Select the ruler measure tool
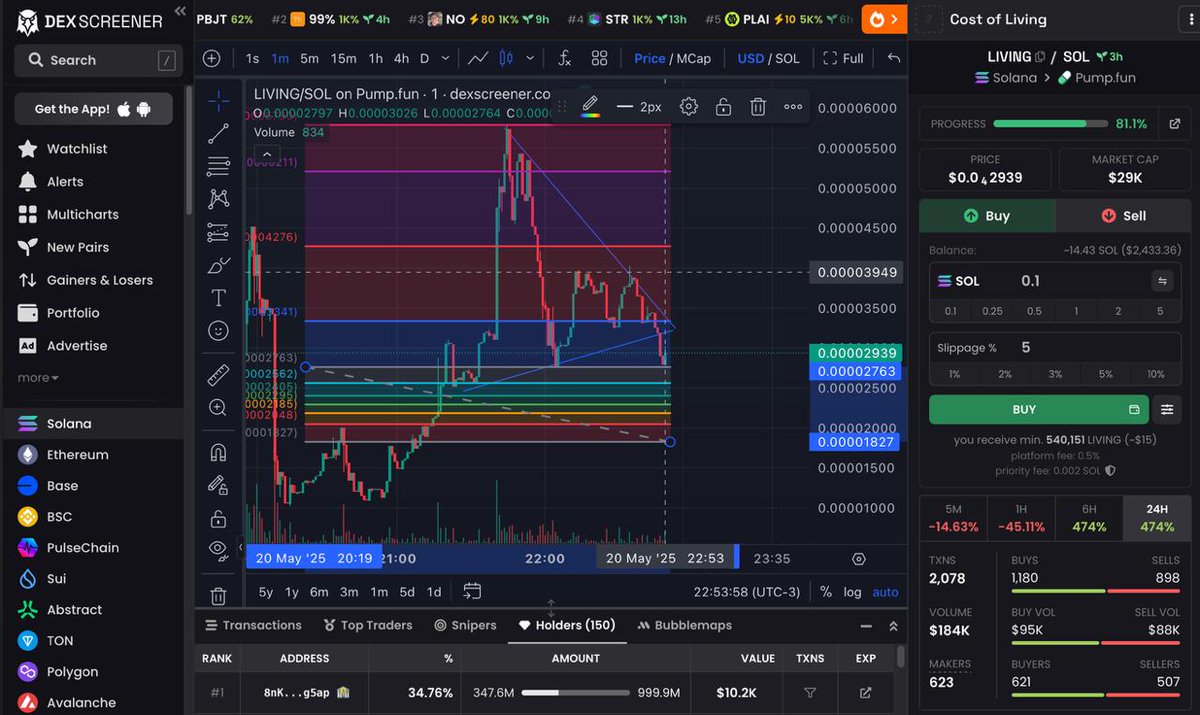This screenshot has height=715, width=1200. click(x=218, y=375)
